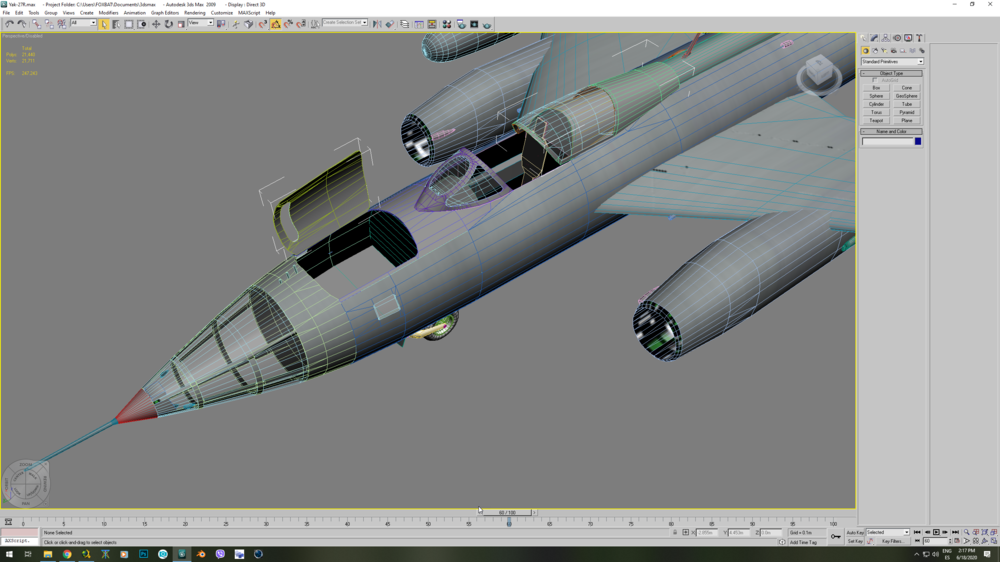Select the Systems category icon
This screenshot has width=1000, height=562.
(922, 51)
